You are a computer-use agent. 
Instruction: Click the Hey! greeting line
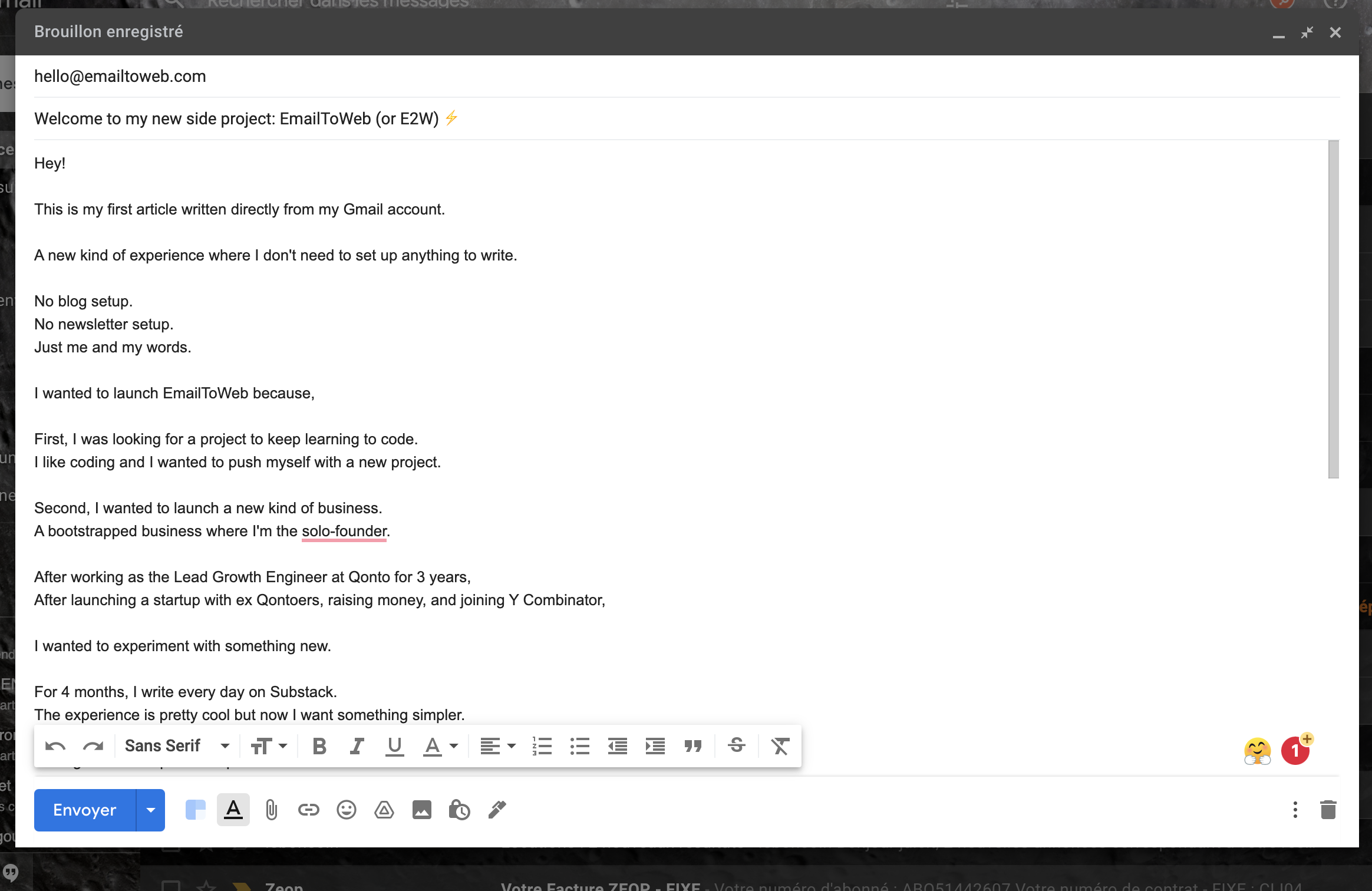pyautogui.click(x=50, y=164)
